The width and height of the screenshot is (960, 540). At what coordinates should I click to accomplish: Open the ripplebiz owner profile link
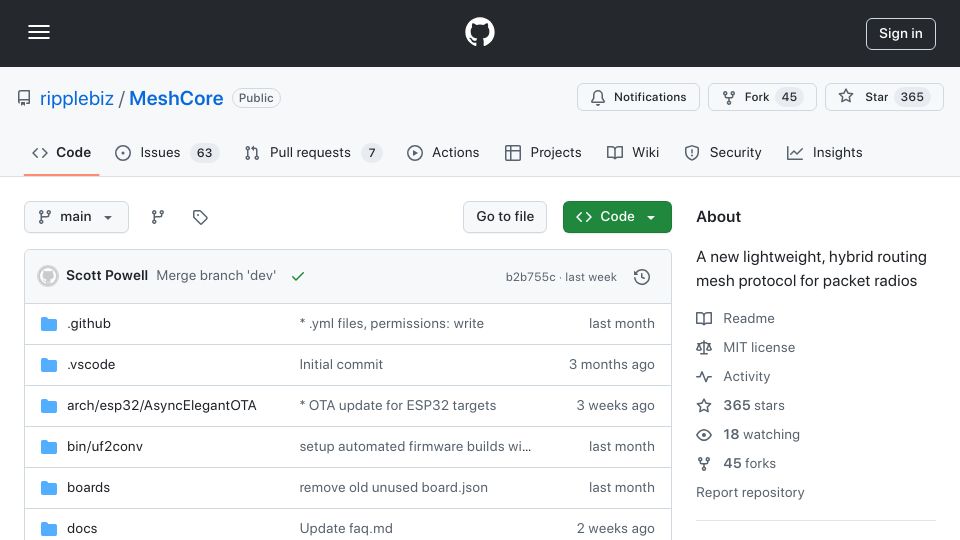(77, 98)
